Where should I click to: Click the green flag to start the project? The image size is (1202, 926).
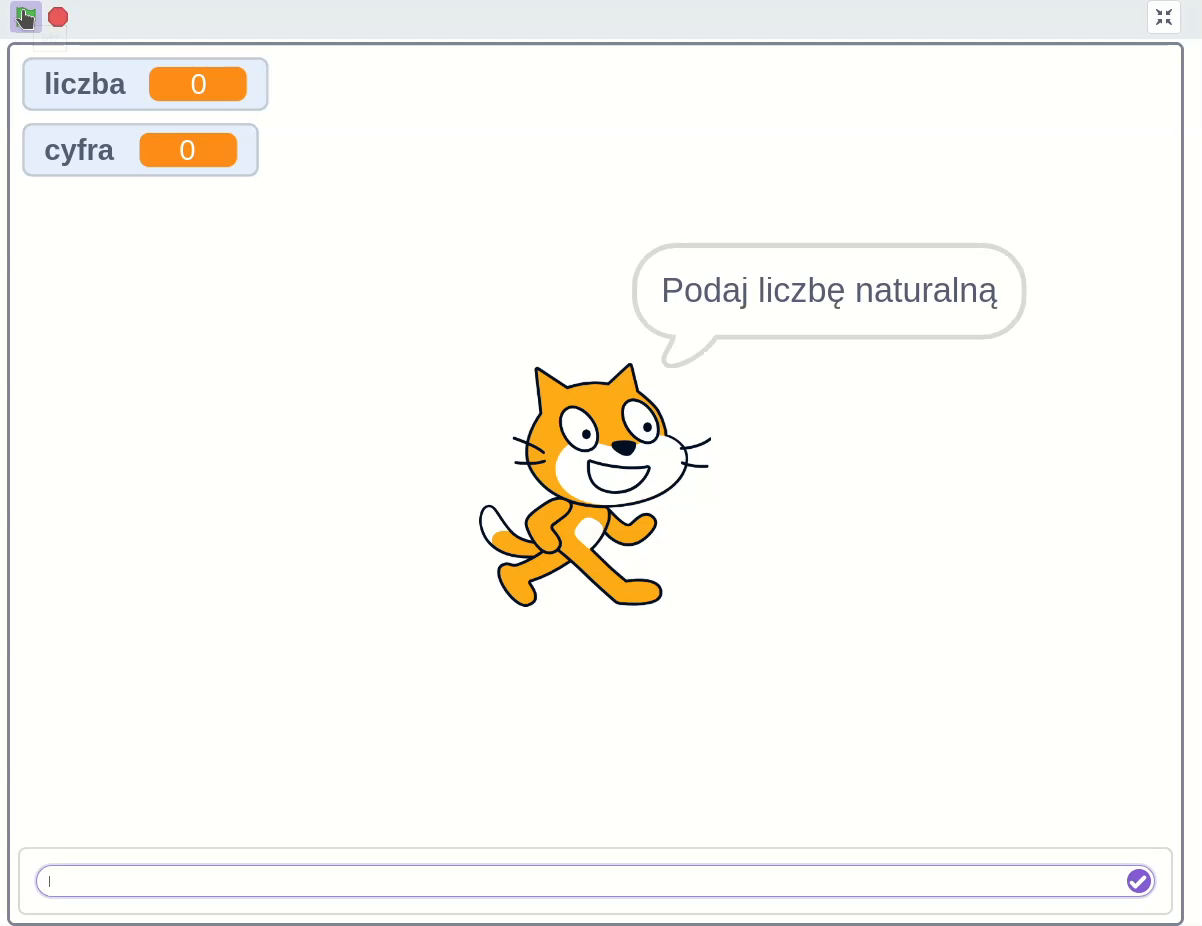[x=26, y=17]
